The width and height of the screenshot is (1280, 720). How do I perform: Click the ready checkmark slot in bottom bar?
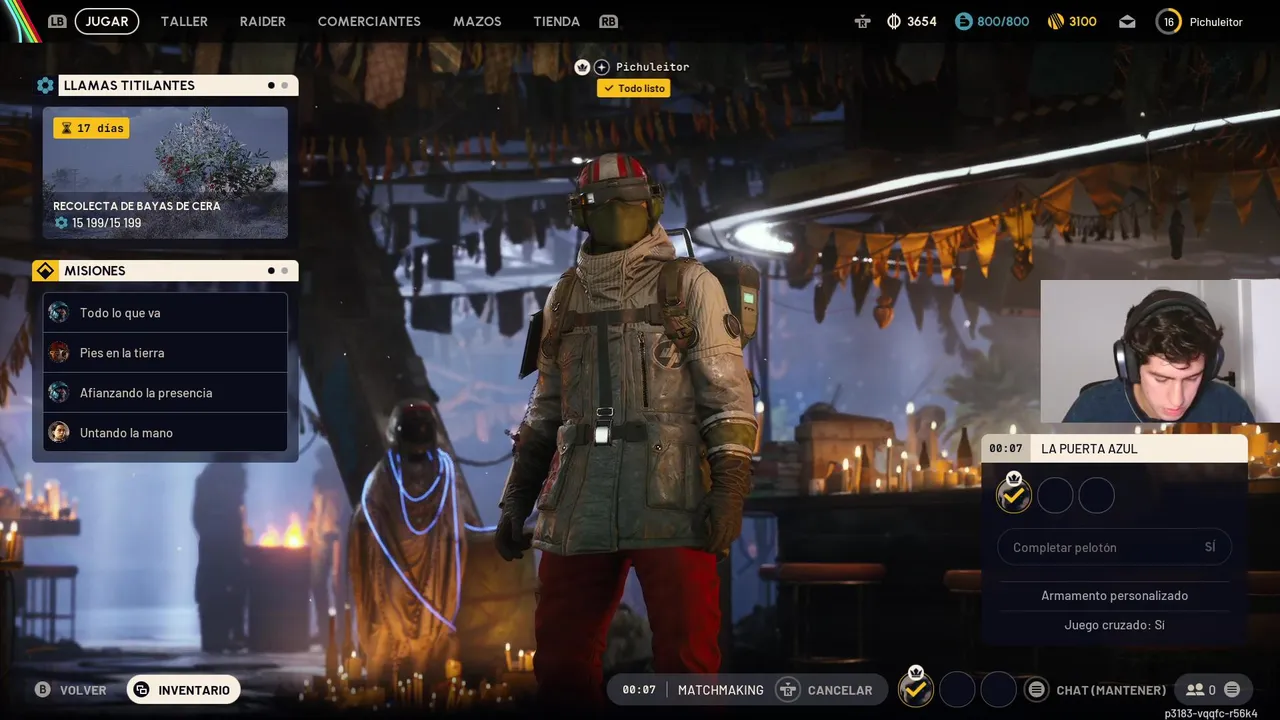915,688
